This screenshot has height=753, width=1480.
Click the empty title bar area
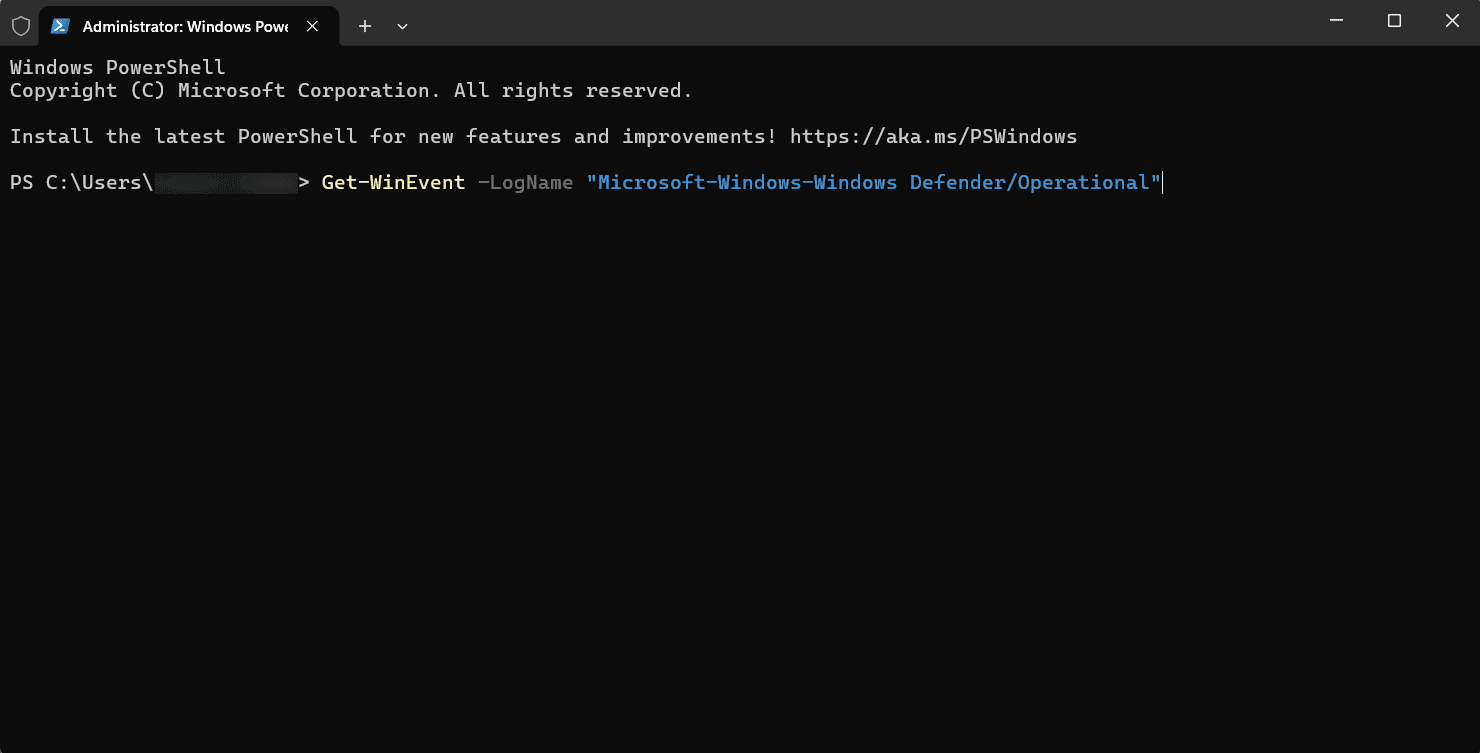850,24
